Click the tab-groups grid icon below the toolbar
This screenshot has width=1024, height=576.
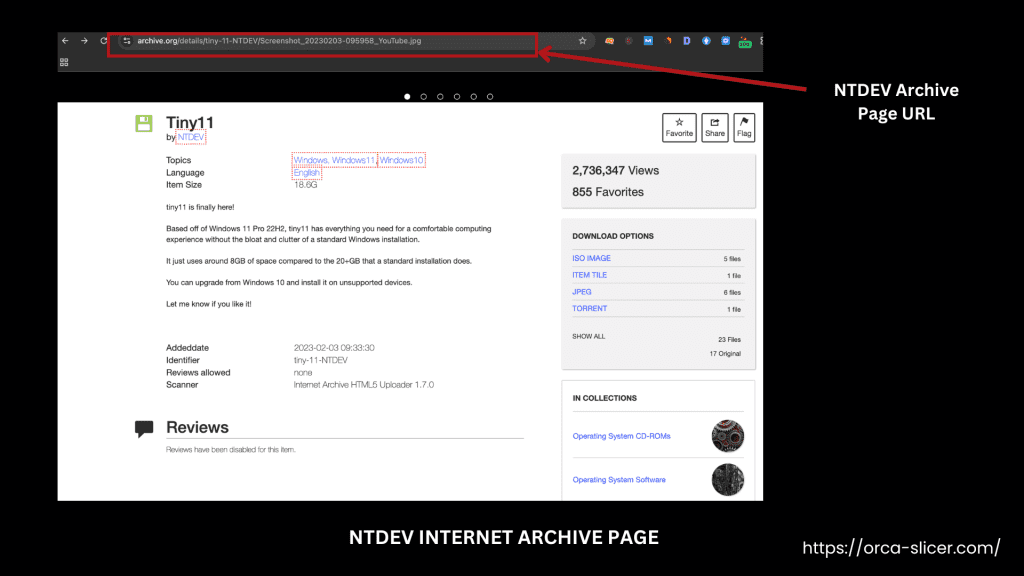63,62
